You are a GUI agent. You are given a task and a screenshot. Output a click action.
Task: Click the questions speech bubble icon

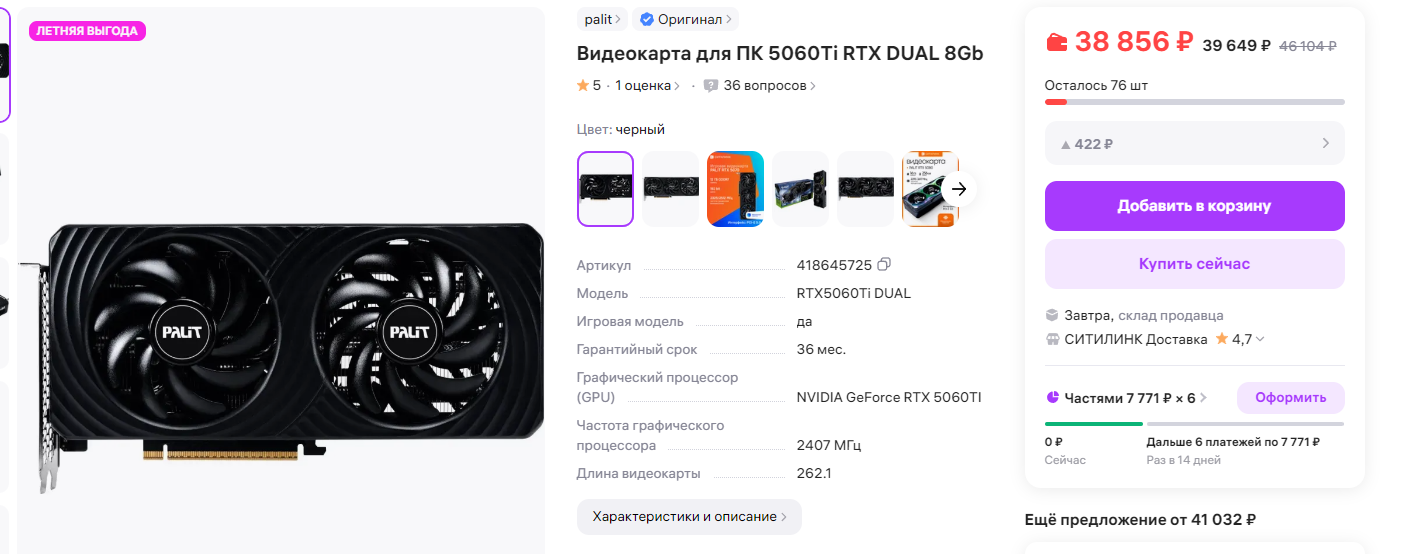click(710, 86)
